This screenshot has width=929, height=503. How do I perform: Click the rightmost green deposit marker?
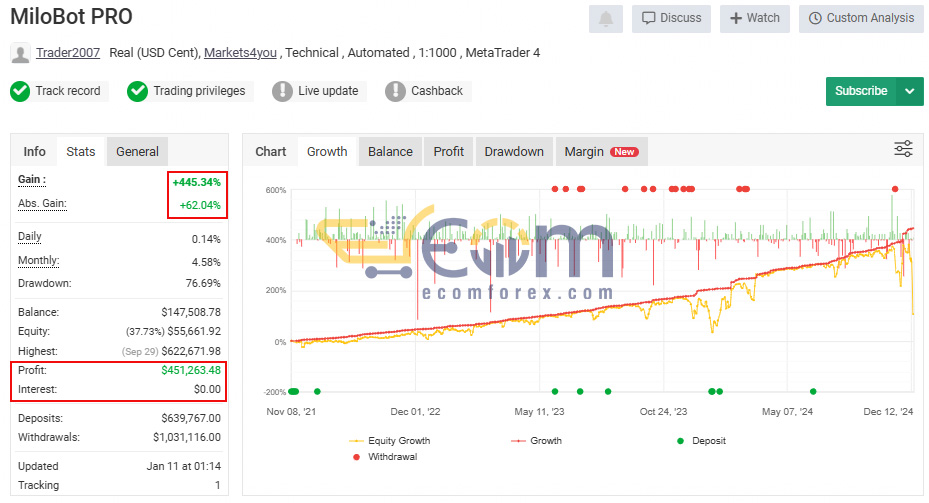(813, 392)
